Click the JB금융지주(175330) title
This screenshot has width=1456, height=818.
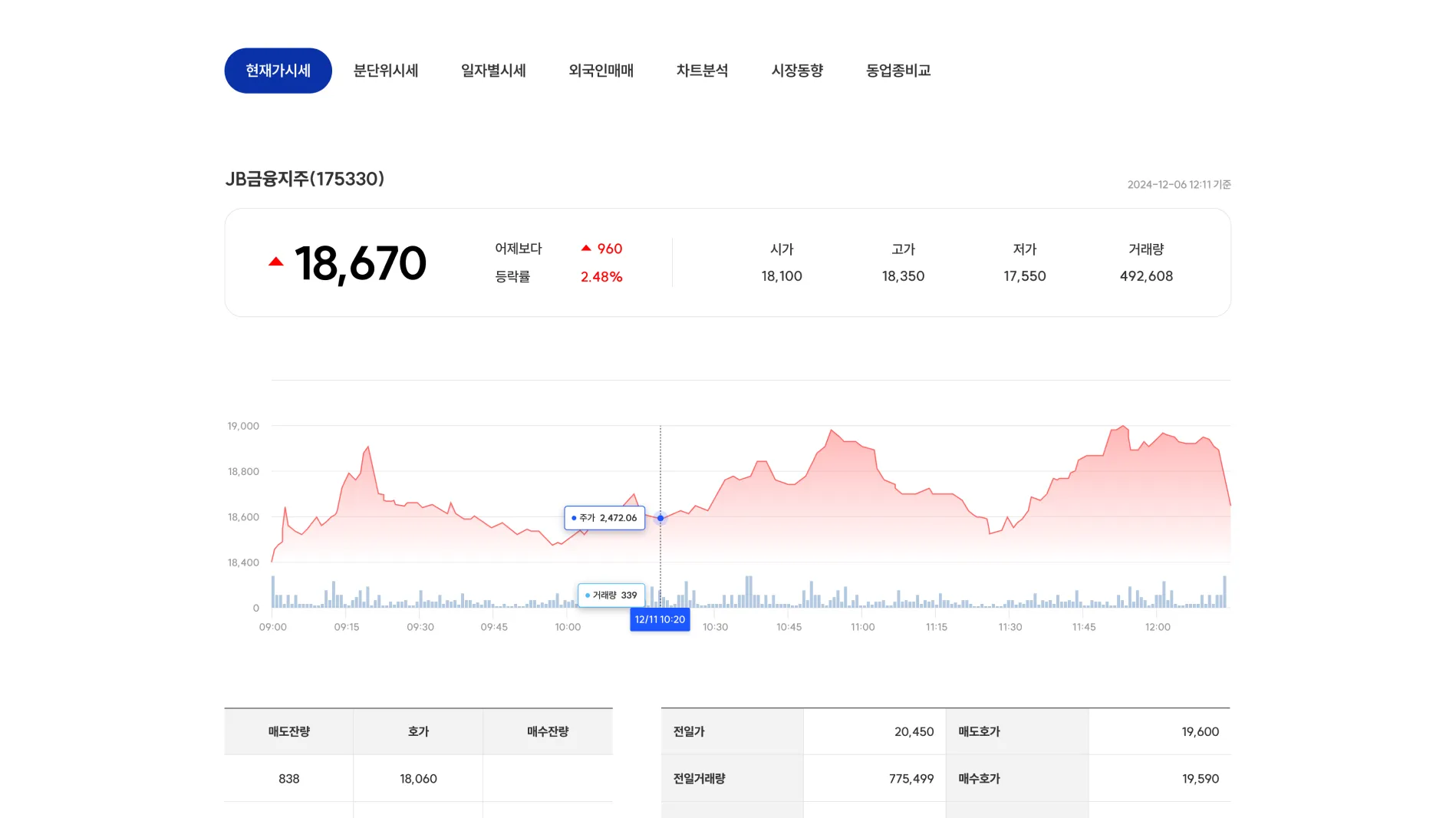click(305, 179)
